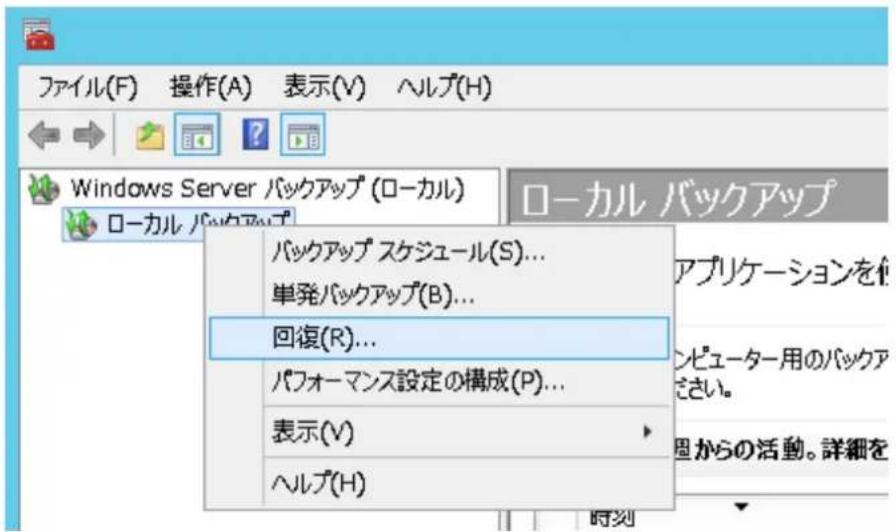Choose パフォーマンス設定の構成(P)... in the context menu
This screenshot has height=532, width=896.
[439, 381]
